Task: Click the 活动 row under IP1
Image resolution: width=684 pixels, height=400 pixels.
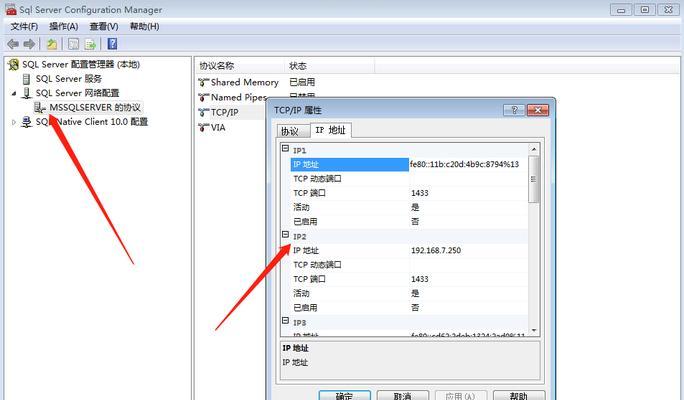Action: point(409,208)
